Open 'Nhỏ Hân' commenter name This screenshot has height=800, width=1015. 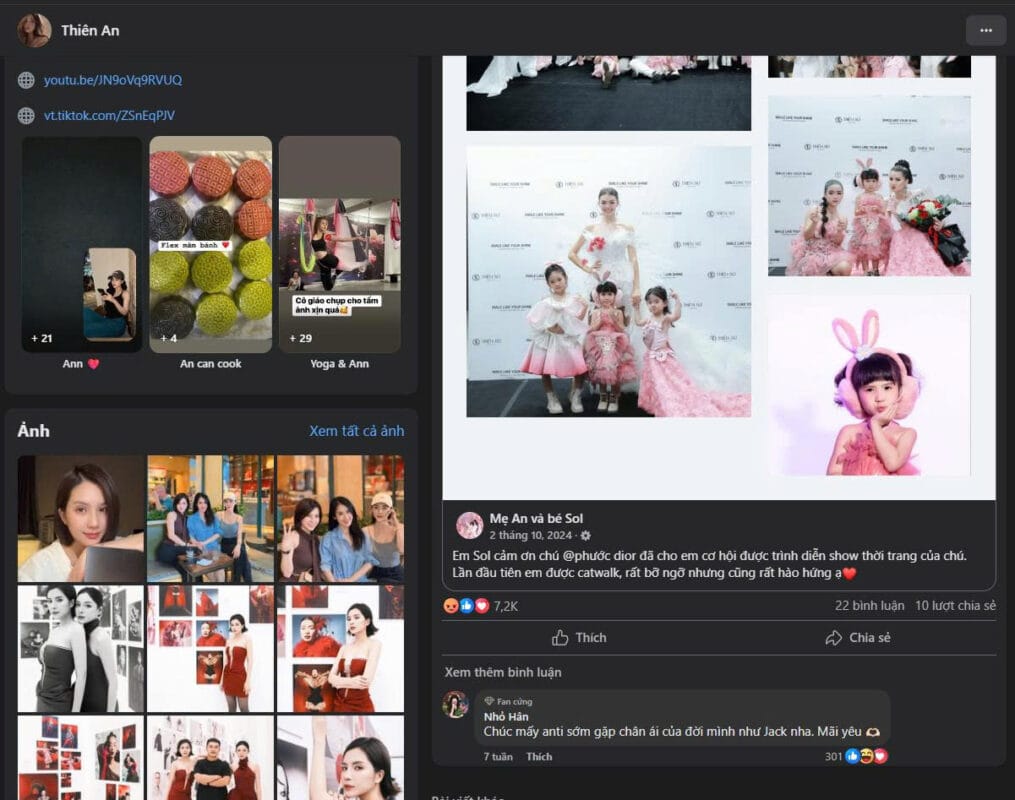point(506,717)
